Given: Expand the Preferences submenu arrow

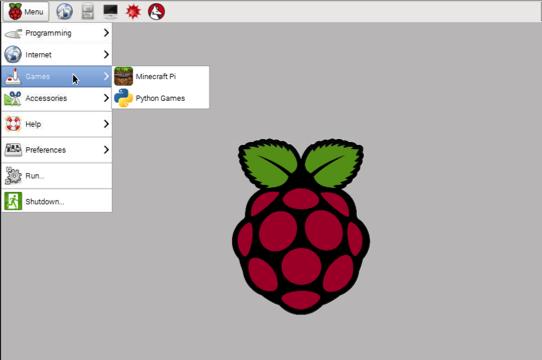Looking at the screenshot, I should (106, 150).
